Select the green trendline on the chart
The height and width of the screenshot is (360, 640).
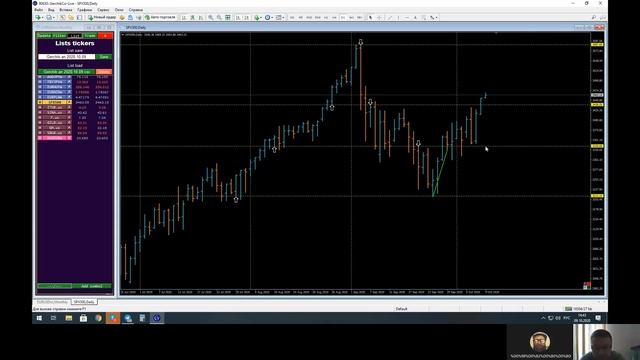tap(440, 172)
